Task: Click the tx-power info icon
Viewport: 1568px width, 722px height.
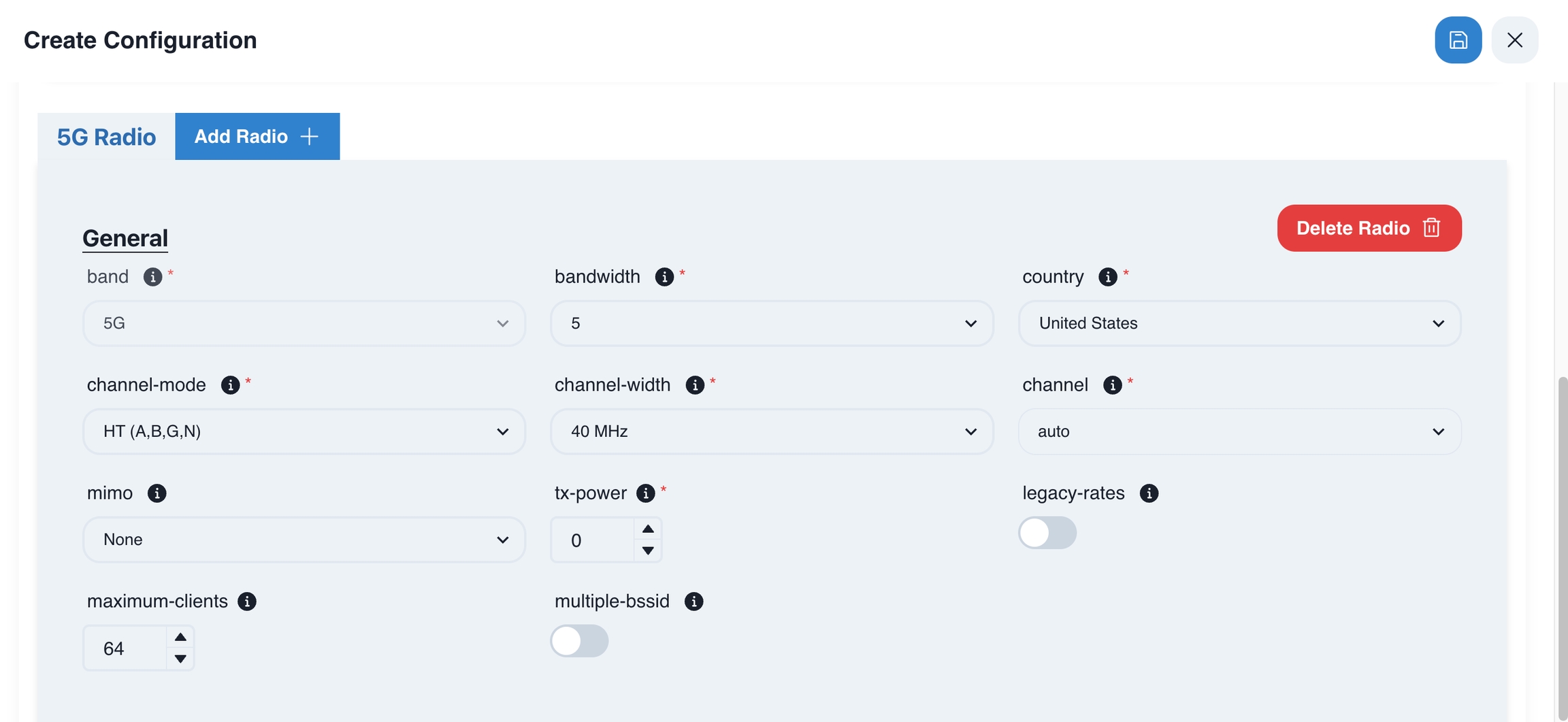Action: (x=645, y=493)
